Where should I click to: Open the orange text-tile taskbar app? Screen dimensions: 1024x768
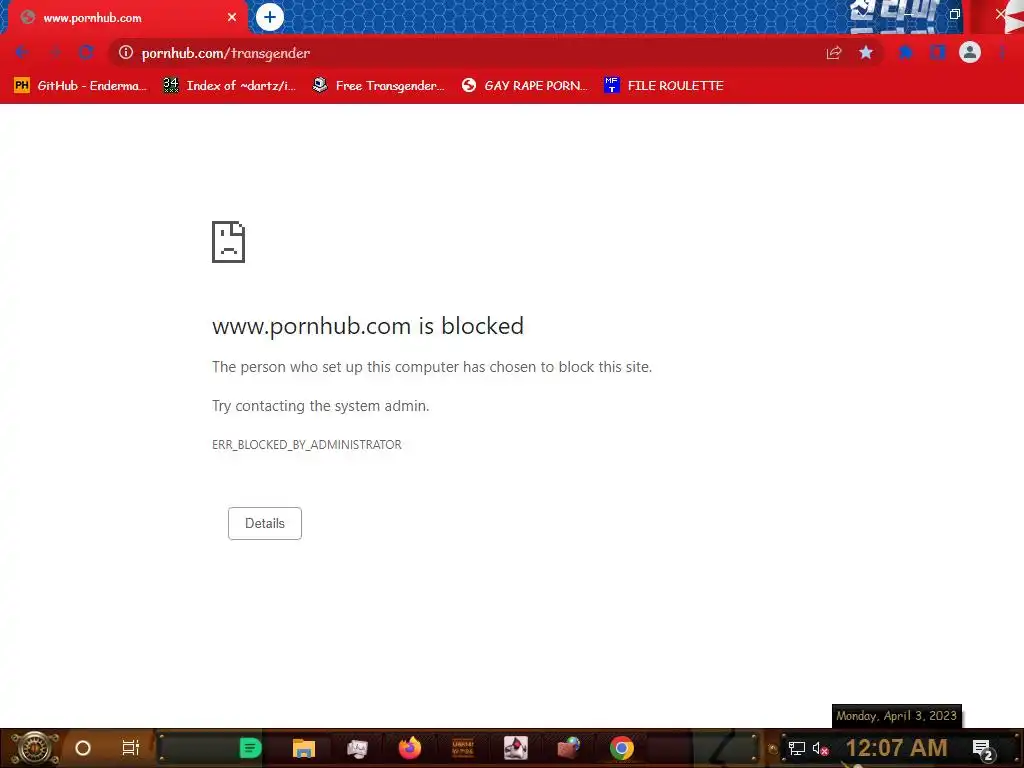point(463,748)
